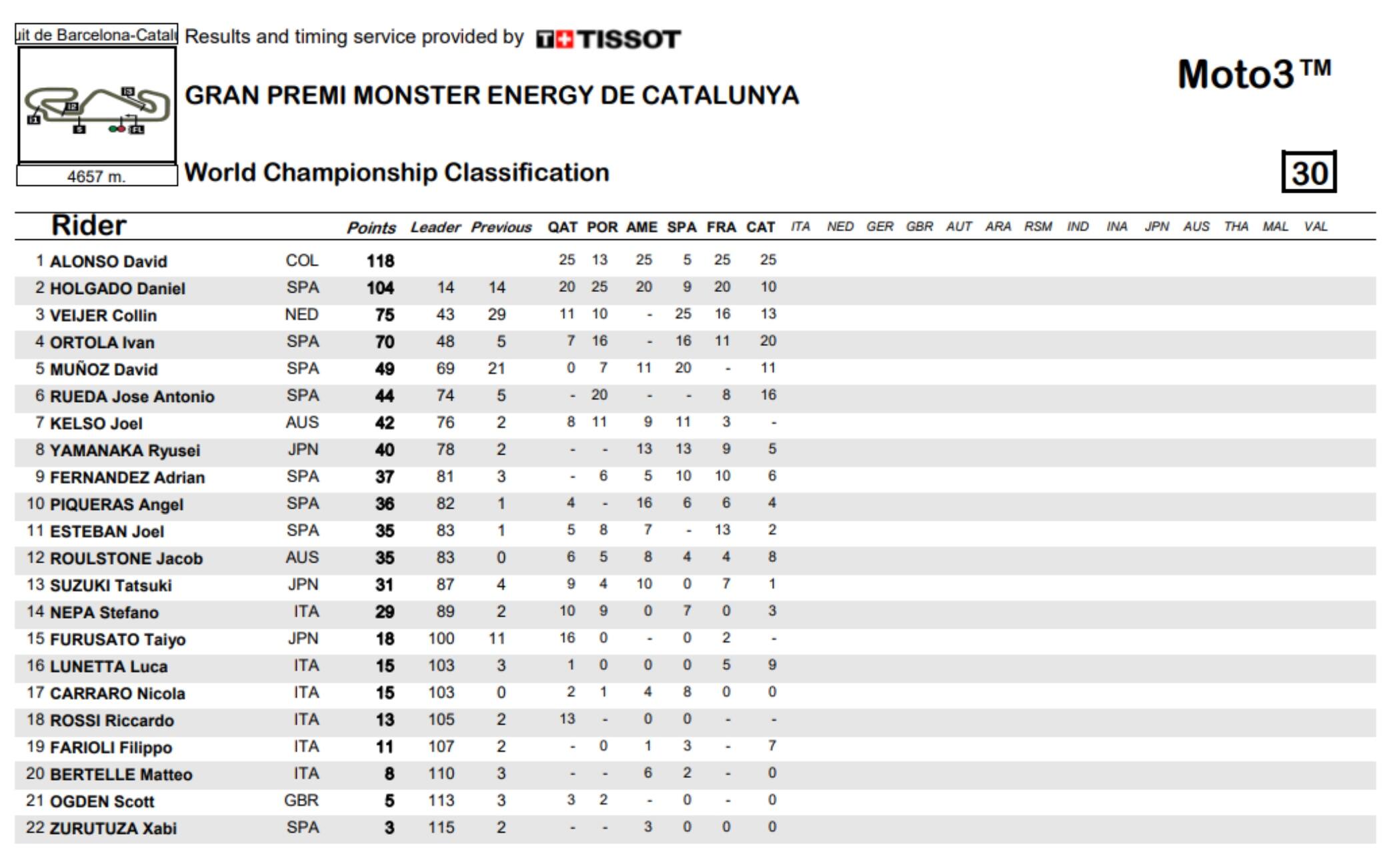Image resolution: width=1387 pixels, height=868 pixels.
Task: Click the boxed page number 30
Action: pyautogui.click(x=1308, y=173)
